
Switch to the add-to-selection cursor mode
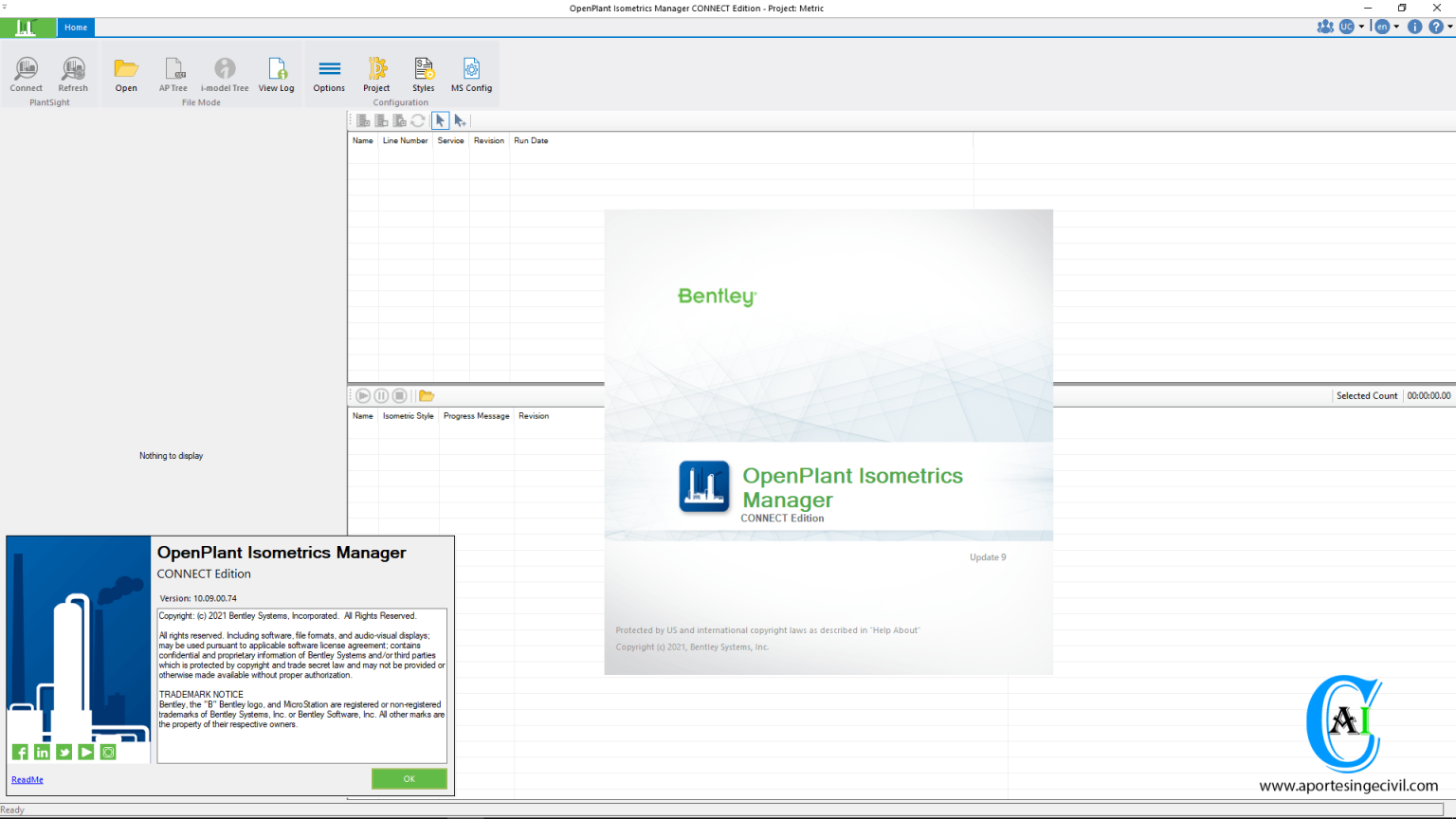(x=461, y=120)
